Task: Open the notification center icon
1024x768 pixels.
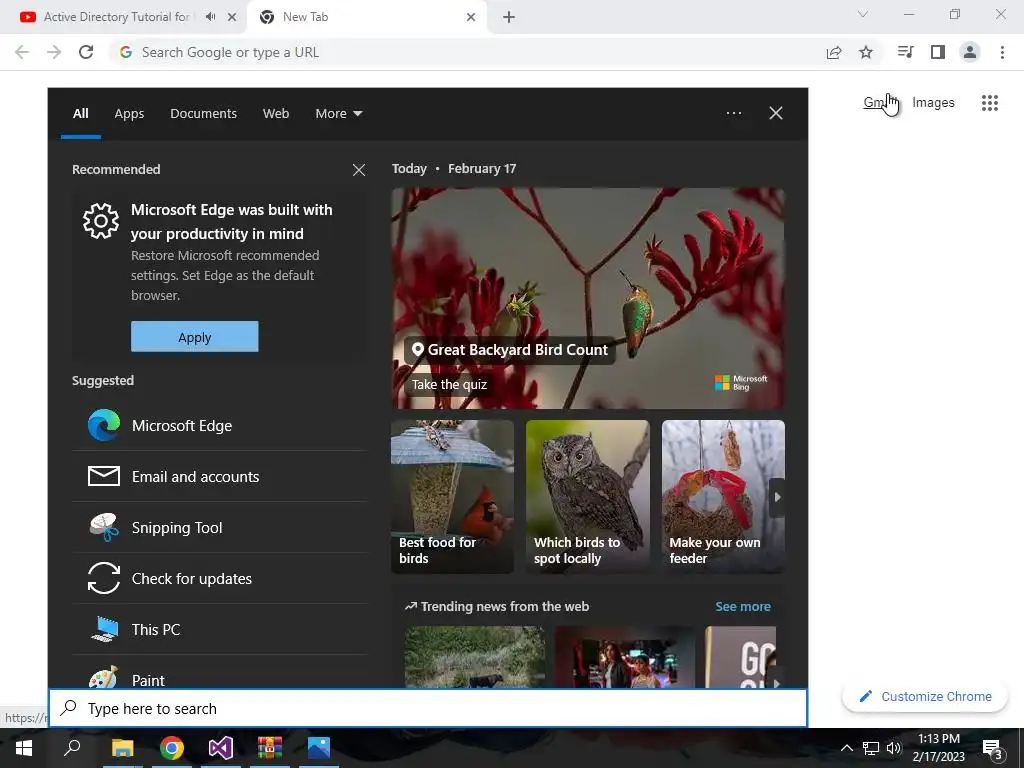Action: pos(993,749)
